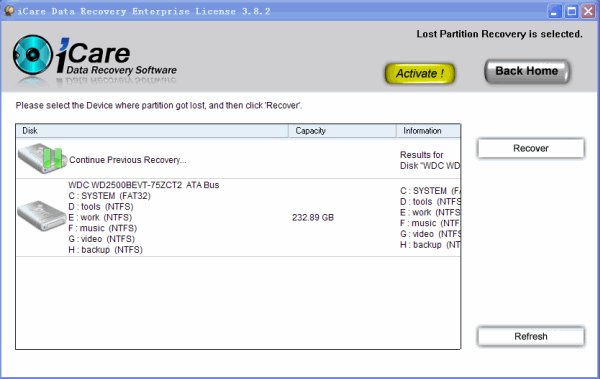Maximize the iCare Data Recovery window
The image size is (600, 379).
[572, 11]
